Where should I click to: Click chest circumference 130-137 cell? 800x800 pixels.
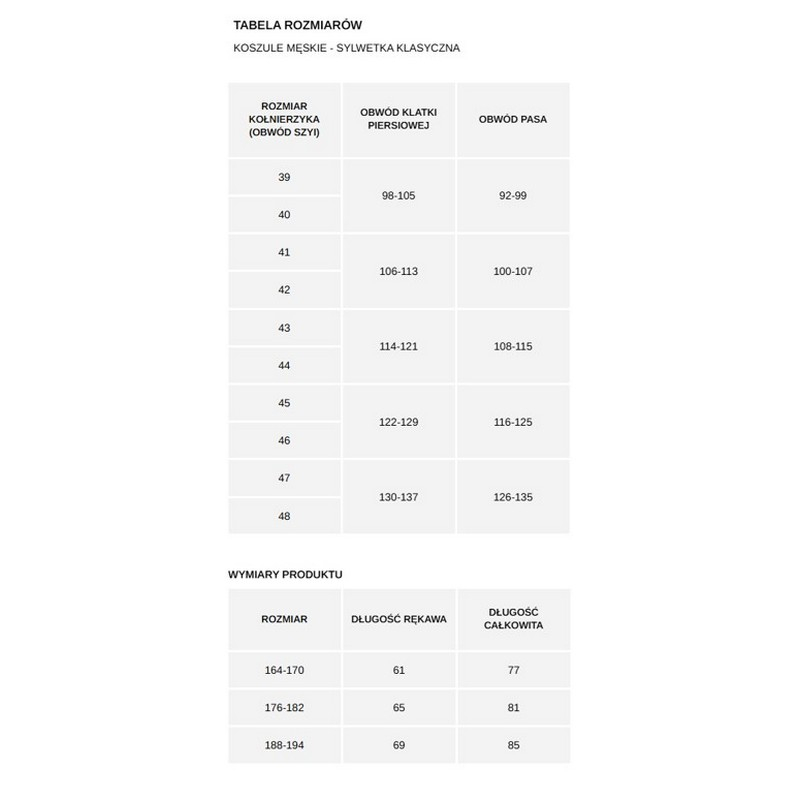(399, 497)
